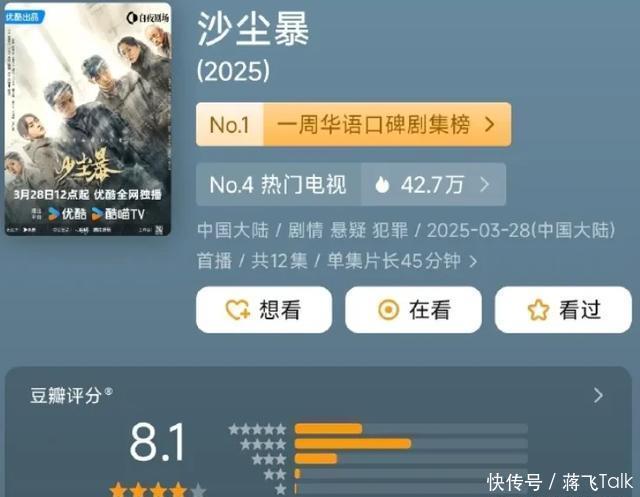This screenshot has height=497, width=640.
Task: Tap the five-star rating distribution bar
Action: pyautogui.click(x=411, y=428)
